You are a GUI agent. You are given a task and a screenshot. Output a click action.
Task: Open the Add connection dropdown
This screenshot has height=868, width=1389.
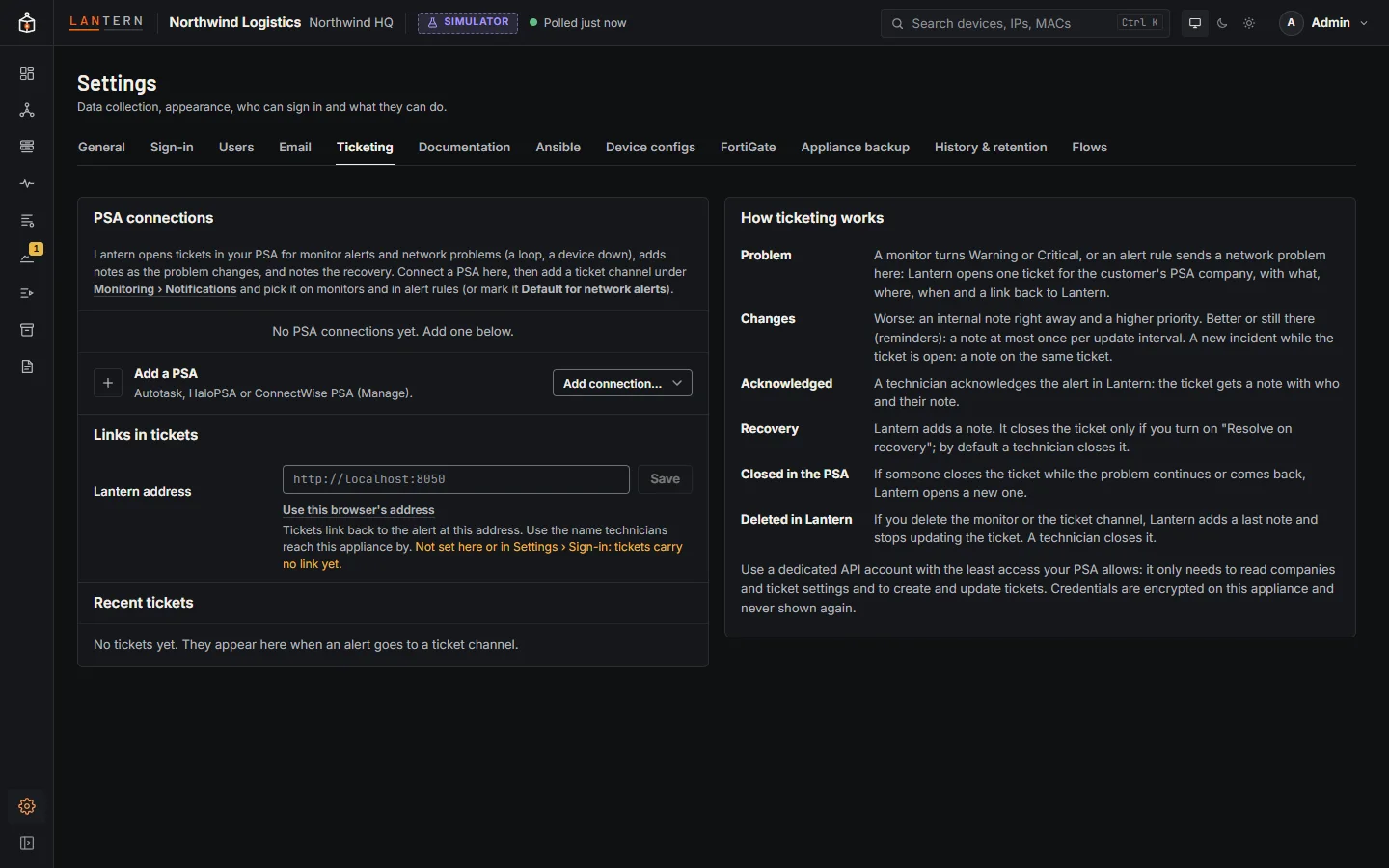pyautogui.click(x=622, y=383)
